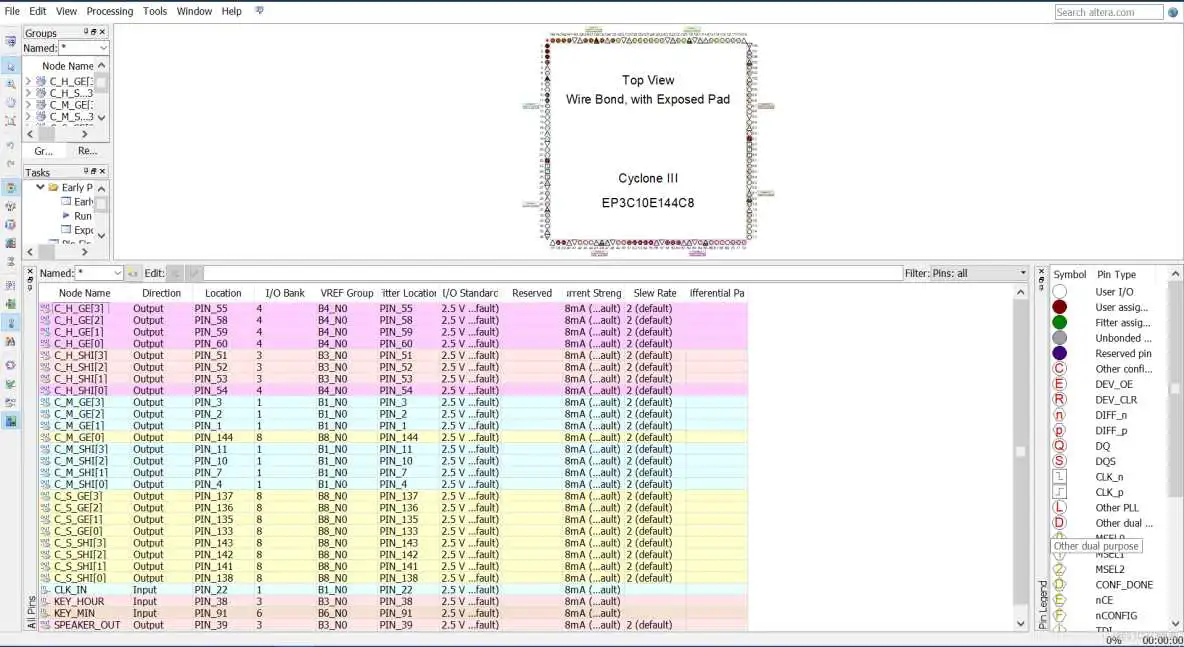Open the Window menu

[x=194, y=11]
